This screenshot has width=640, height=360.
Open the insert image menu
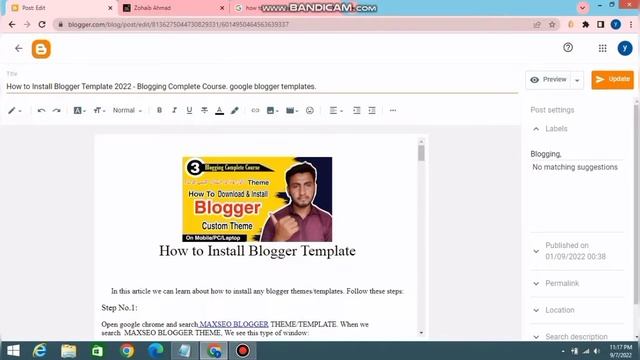pyautogui.click(x=272, y=111)
